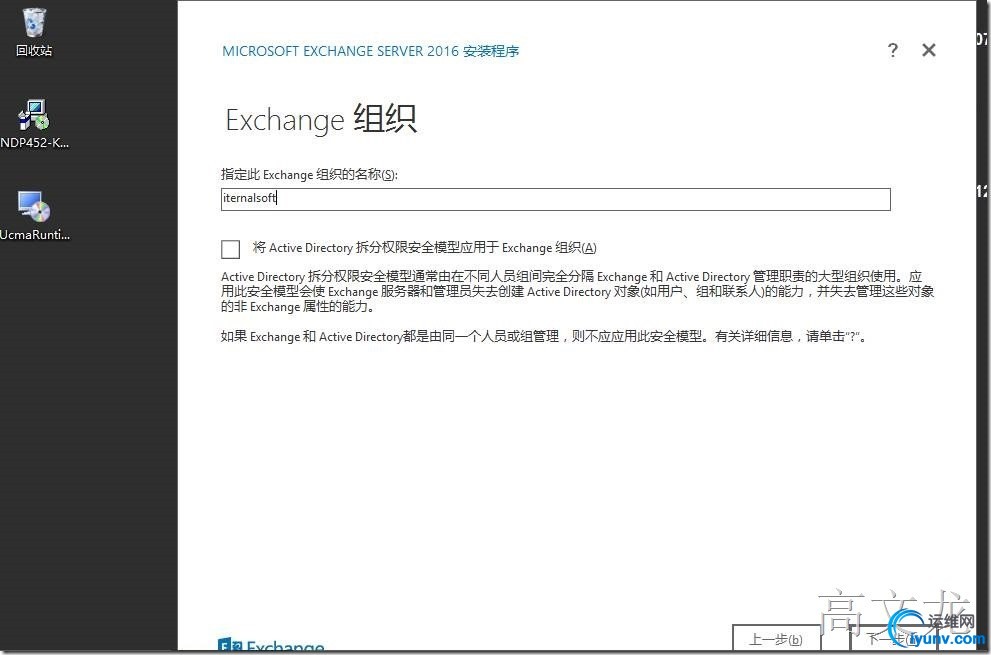This screenshot has height=655, width=991.
Task: Go back with the 上一步(B) button
Action: coord(775,639)
